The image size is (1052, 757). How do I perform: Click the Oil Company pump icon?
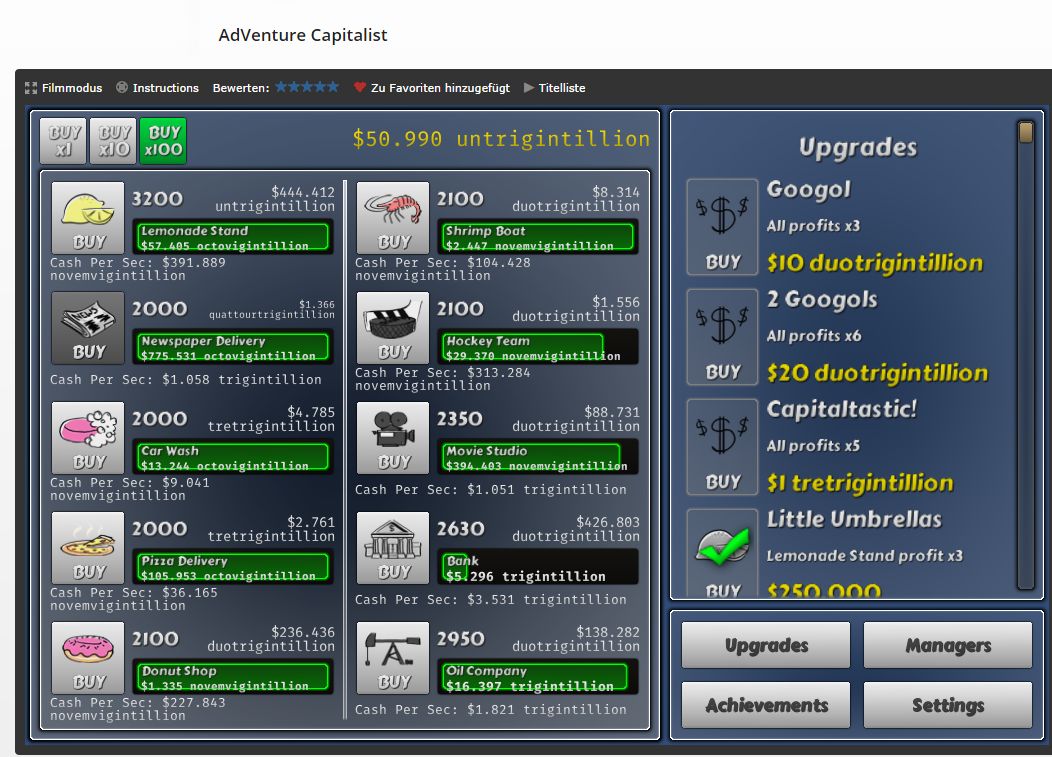pos(393,657)
